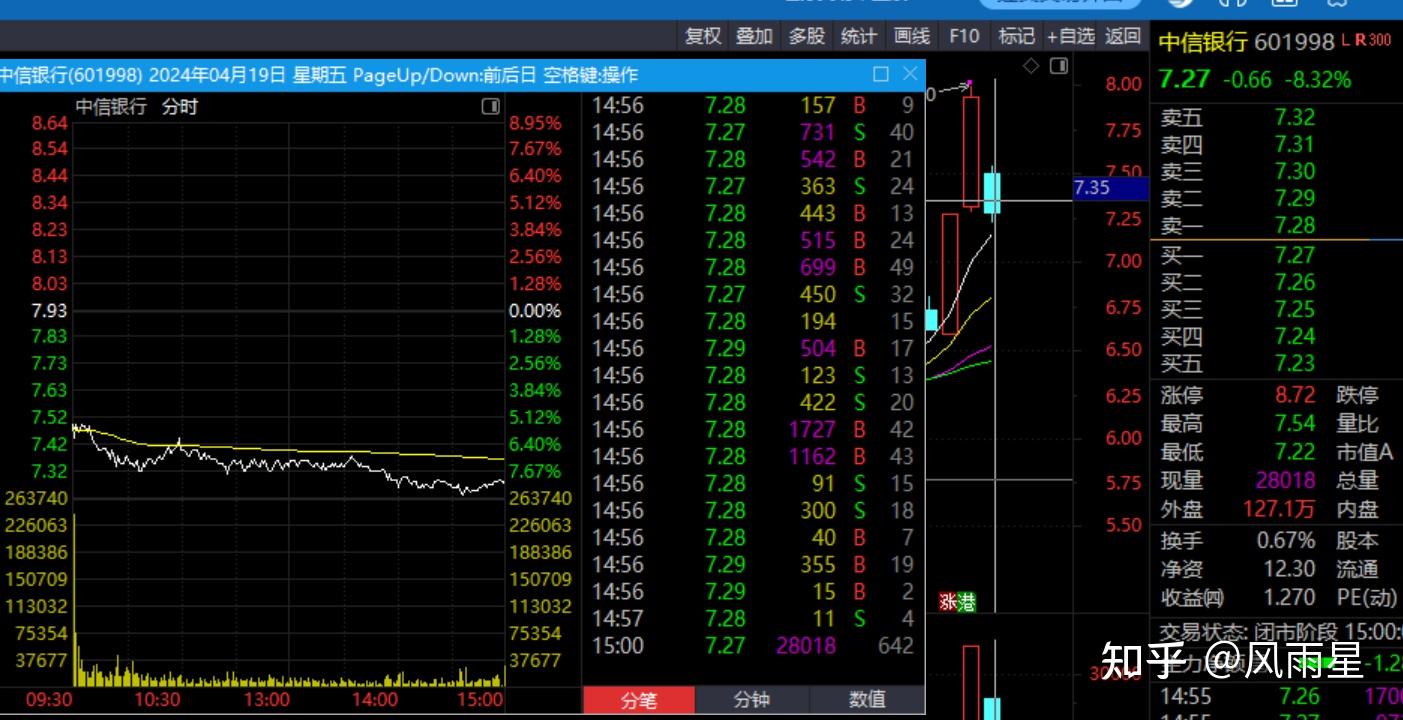Viewport: 1403px width, 720px height.
Task: Click the L badge beside 601998
Action: coord(1346,40)
